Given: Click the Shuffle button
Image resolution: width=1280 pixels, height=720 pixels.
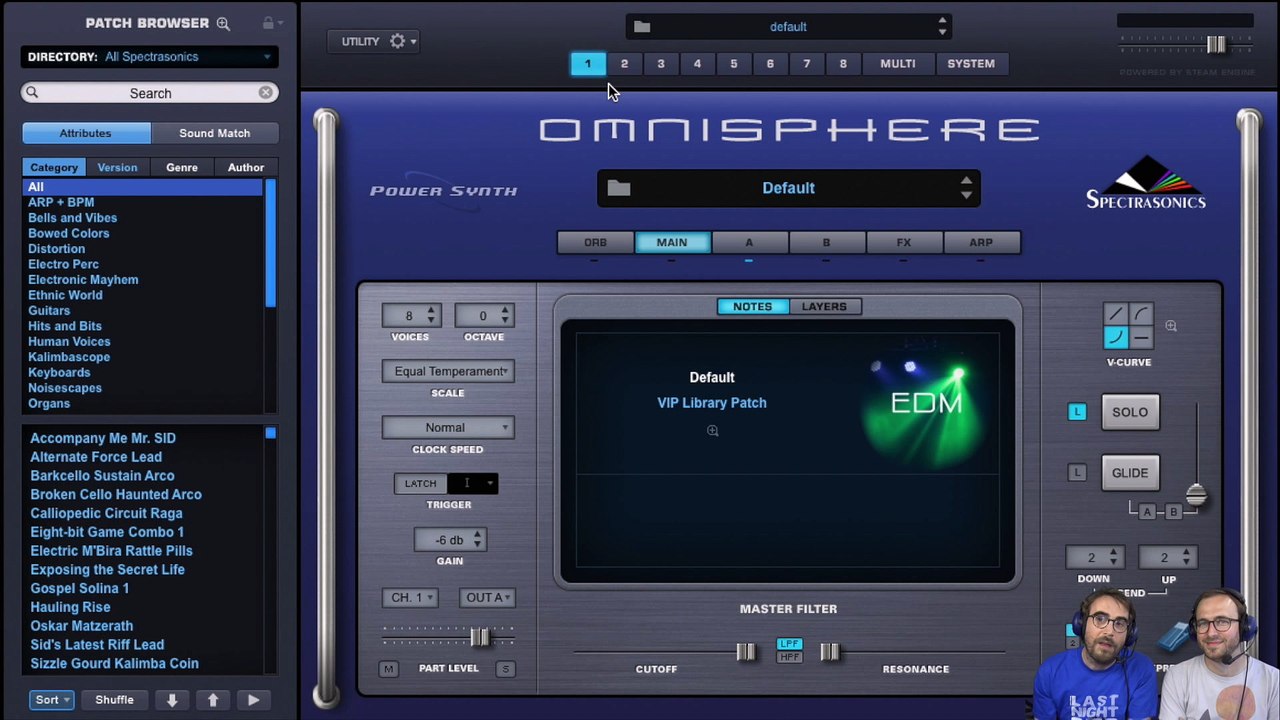Looking at the screenshot, I should point(114,700).
